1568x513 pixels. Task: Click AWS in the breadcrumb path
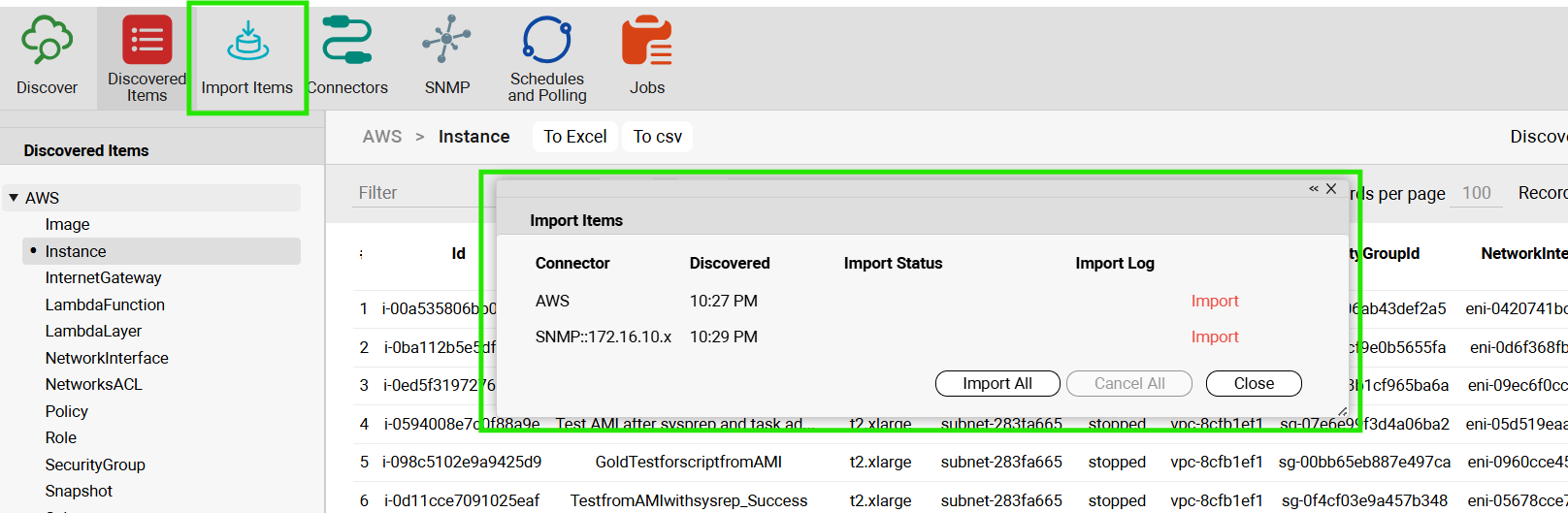[381, 137]
